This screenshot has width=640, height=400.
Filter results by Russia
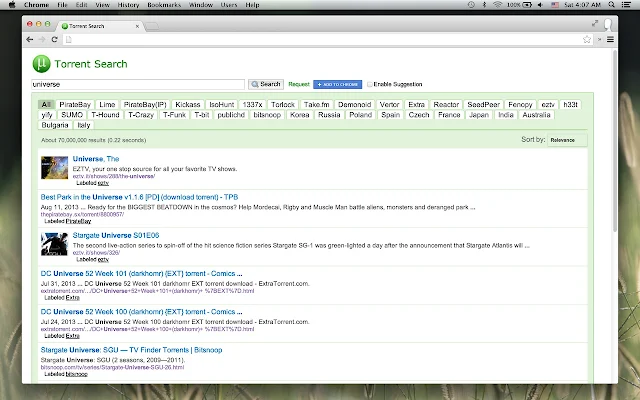pos(329,115)
